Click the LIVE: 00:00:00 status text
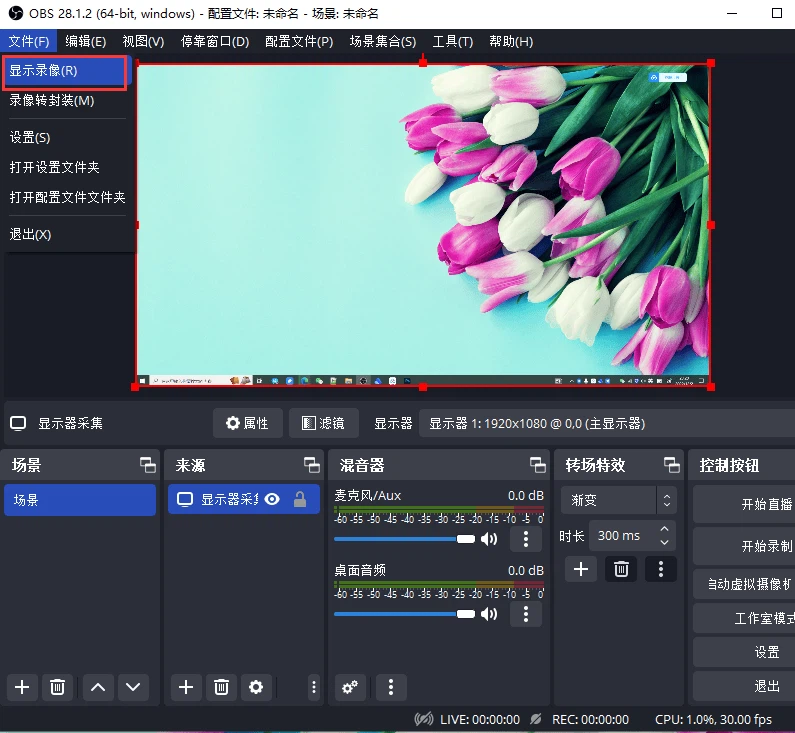The image size is (795, 733). (480, 720)
